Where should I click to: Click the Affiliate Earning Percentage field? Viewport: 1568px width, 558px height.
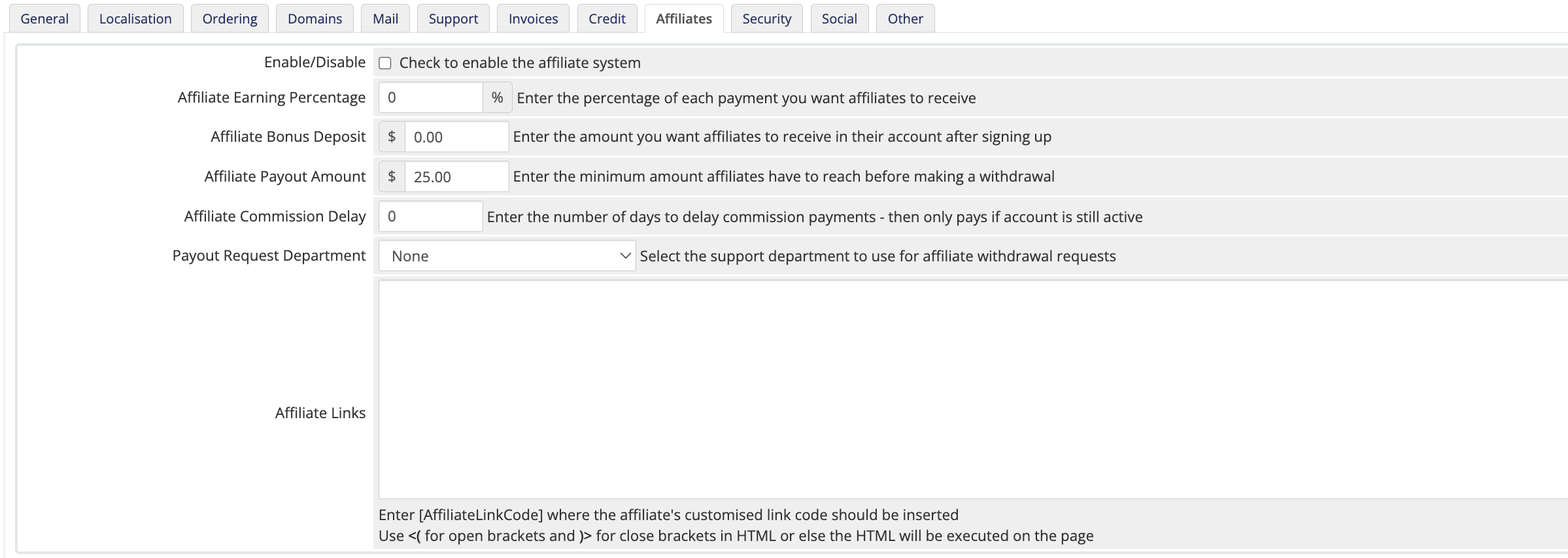(431, 97)
